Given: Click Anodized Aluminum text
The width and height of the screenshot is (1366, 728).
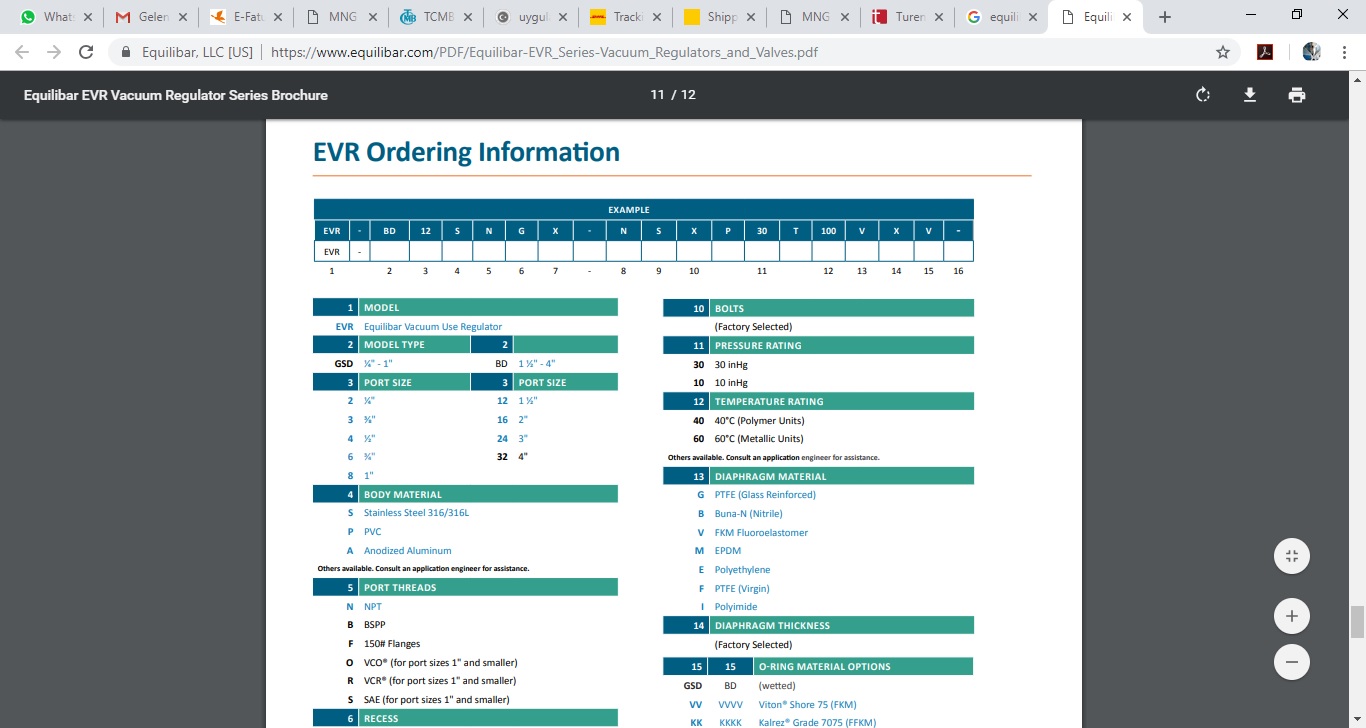Looking at the screenshot, I should (407, 550).
